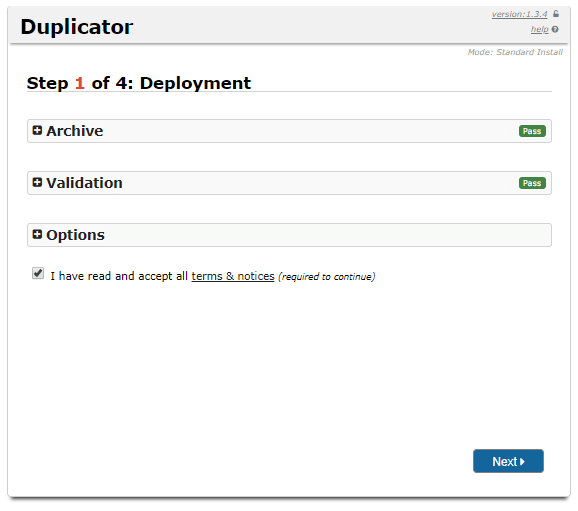578x511 pixels.
Task: Click the (required to continue) note
Action: 327,277
